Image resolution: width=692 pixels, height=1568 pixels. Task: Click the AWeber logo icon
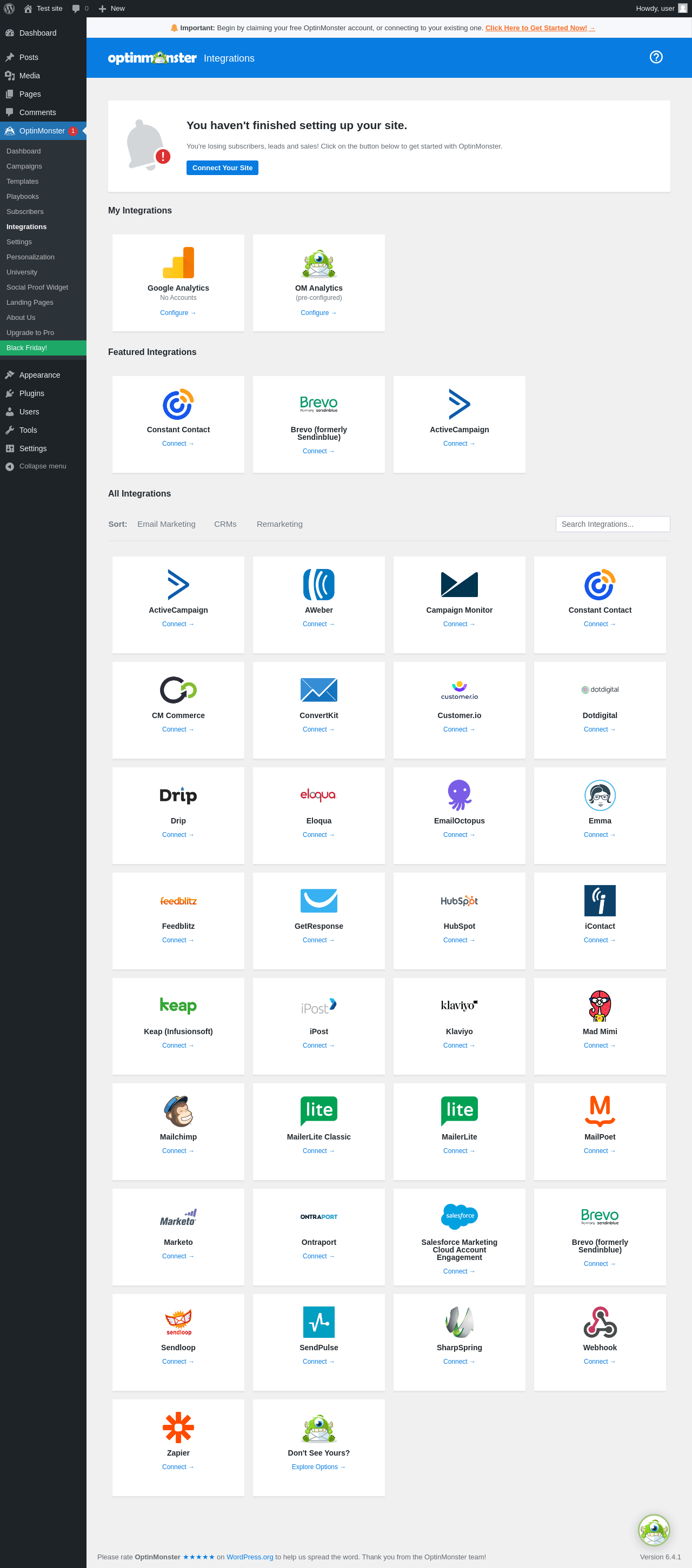318,584
